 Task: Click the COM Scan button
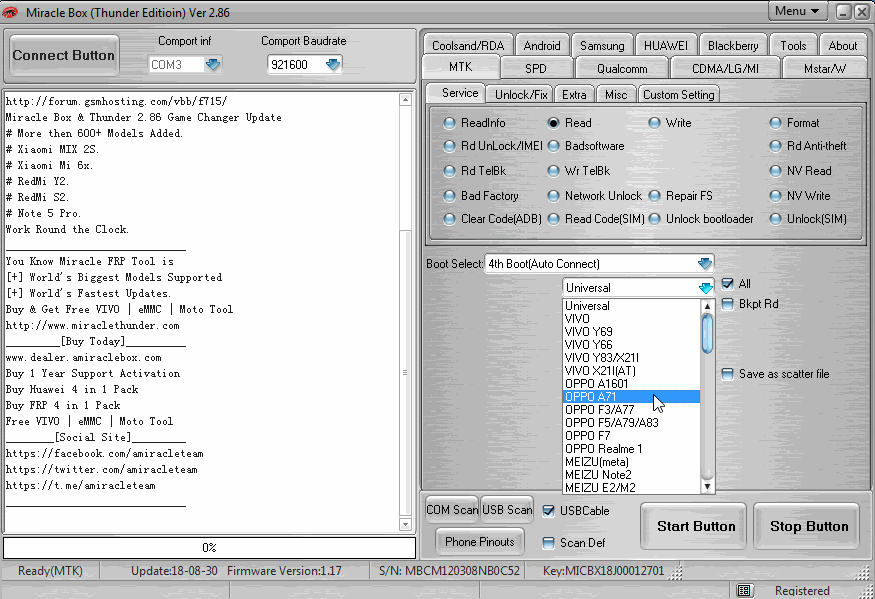pos(452,510)
